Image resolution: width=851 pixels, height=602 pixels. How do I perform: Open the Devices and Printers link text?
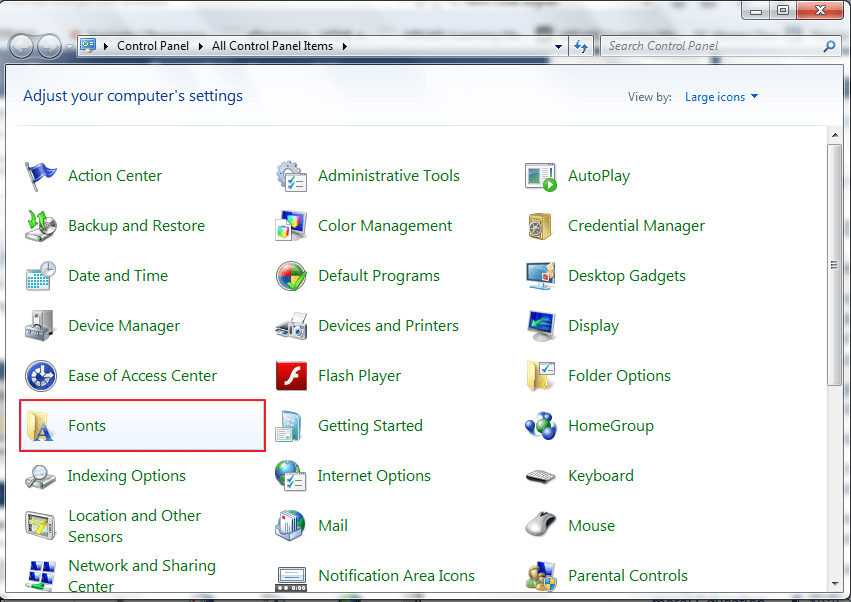click(388, 326)
